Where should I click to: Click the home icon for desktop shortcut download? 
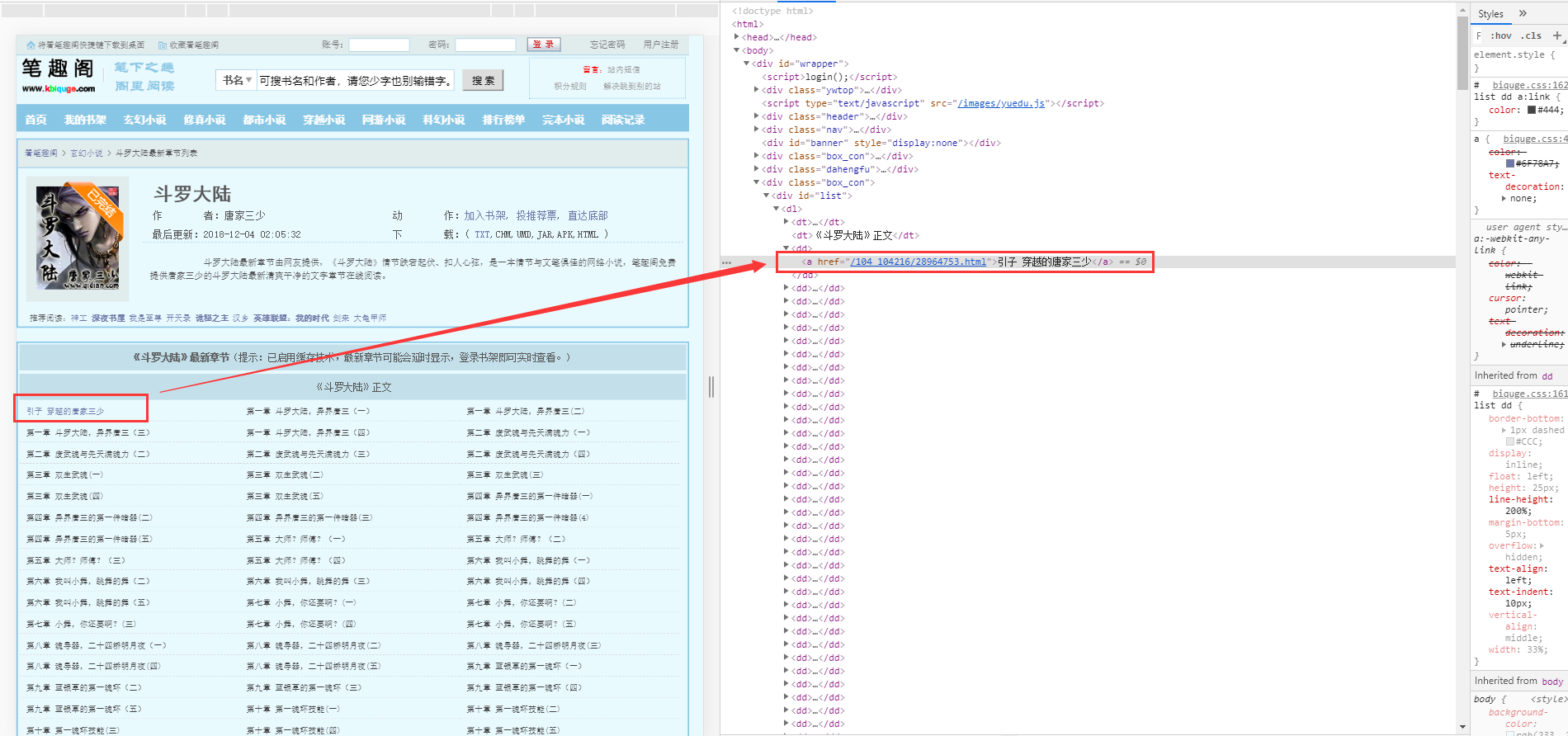pos(31,45)
